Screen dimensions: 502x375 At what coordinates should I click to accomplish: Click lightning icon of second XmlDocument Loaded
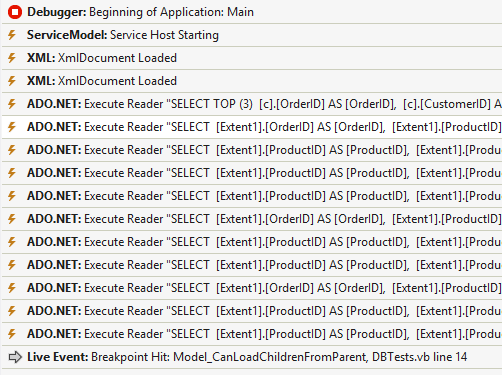12,81
